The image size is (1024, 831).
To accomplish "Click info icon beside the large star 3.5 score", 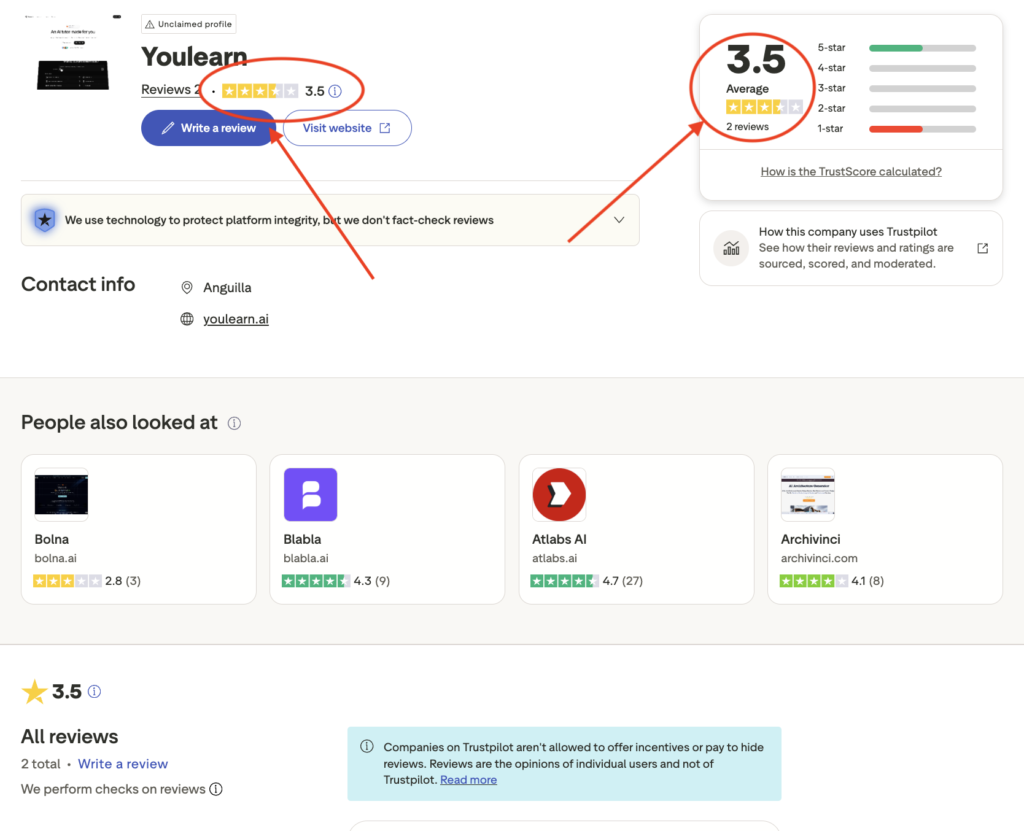I will click(94, 691).
